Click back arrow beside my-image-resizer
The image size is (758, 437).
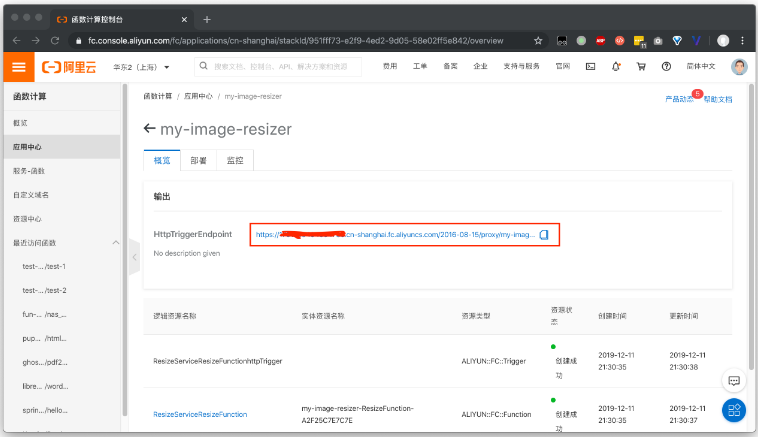click(x=149, y=129)
